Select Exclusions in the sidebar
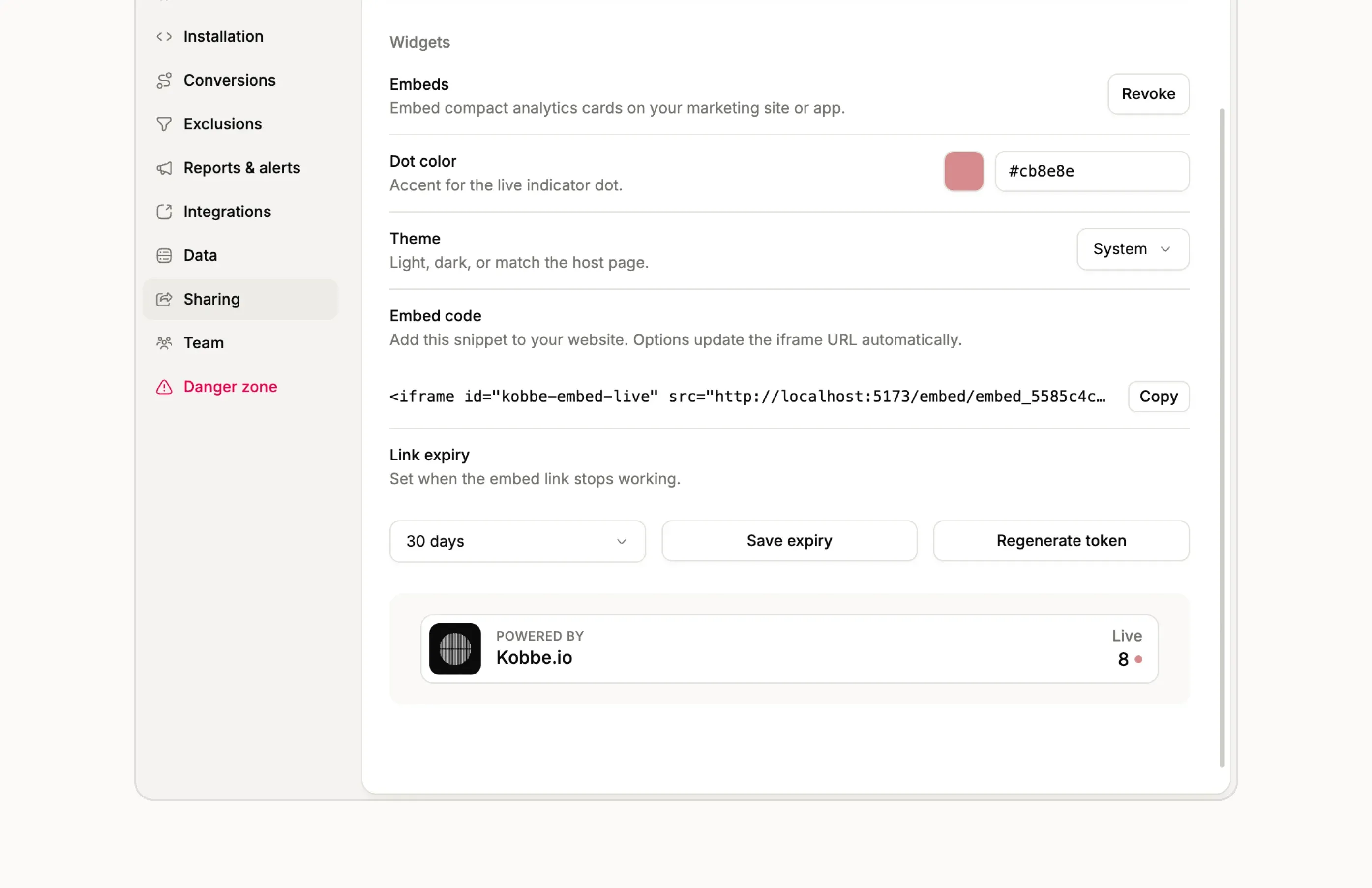 coord(239,124)
